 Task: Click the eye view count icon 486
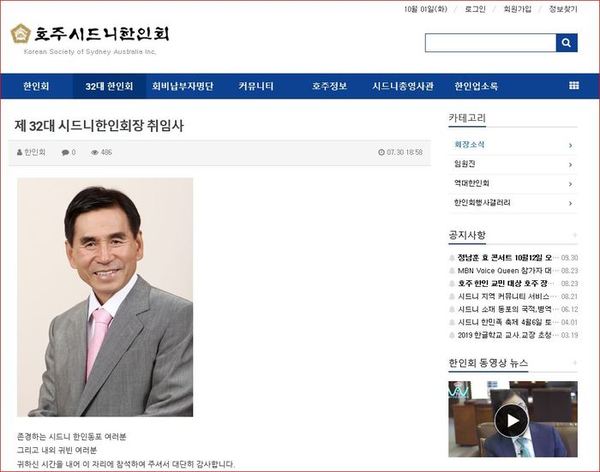coord(94,152)
